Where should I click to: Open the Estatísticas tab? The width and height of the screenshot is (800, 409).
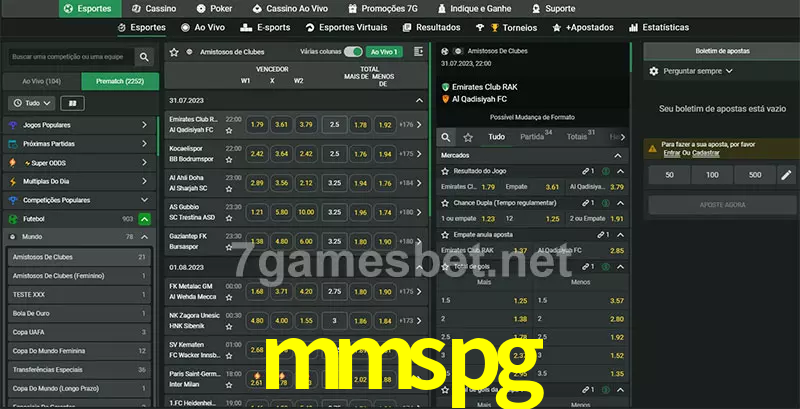[659, 28]
